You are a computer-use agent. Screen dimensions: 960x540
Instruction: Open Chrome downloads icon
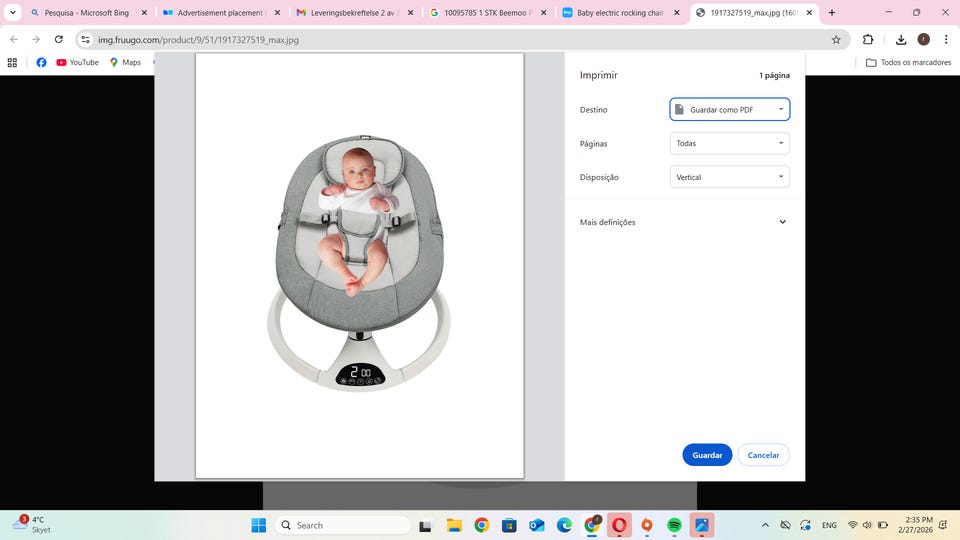pyautogui.click(x=901, y=39)
